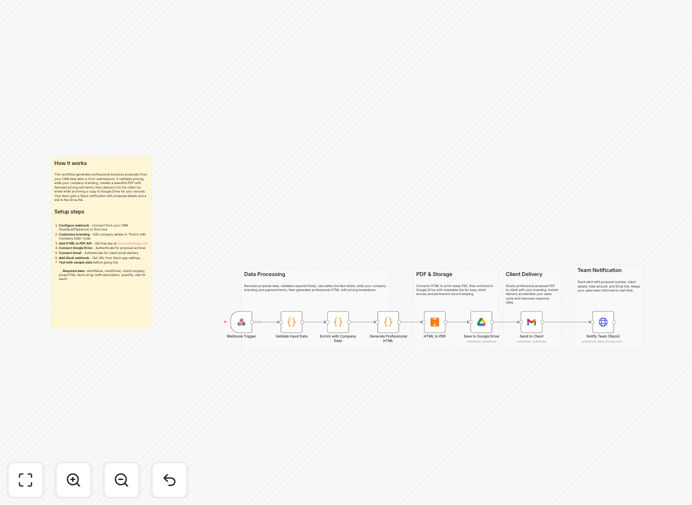Click the 'Validate Input Data' label

coord(291,336)
